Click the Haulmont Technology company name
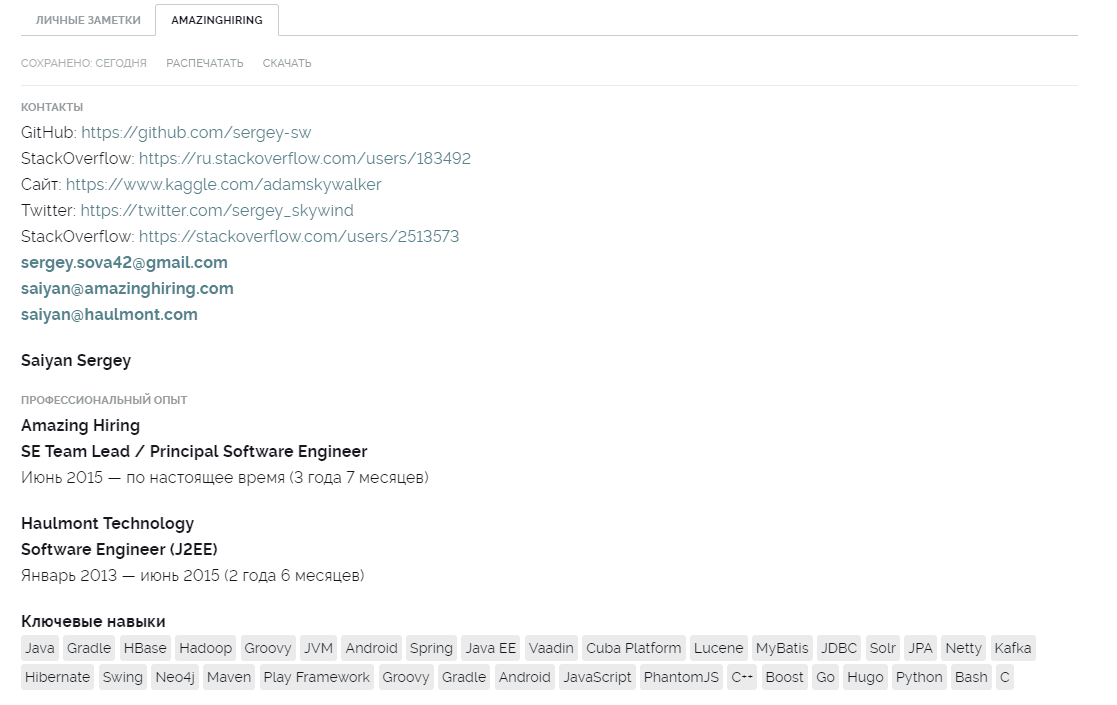1117x705 pixels. 107,523
